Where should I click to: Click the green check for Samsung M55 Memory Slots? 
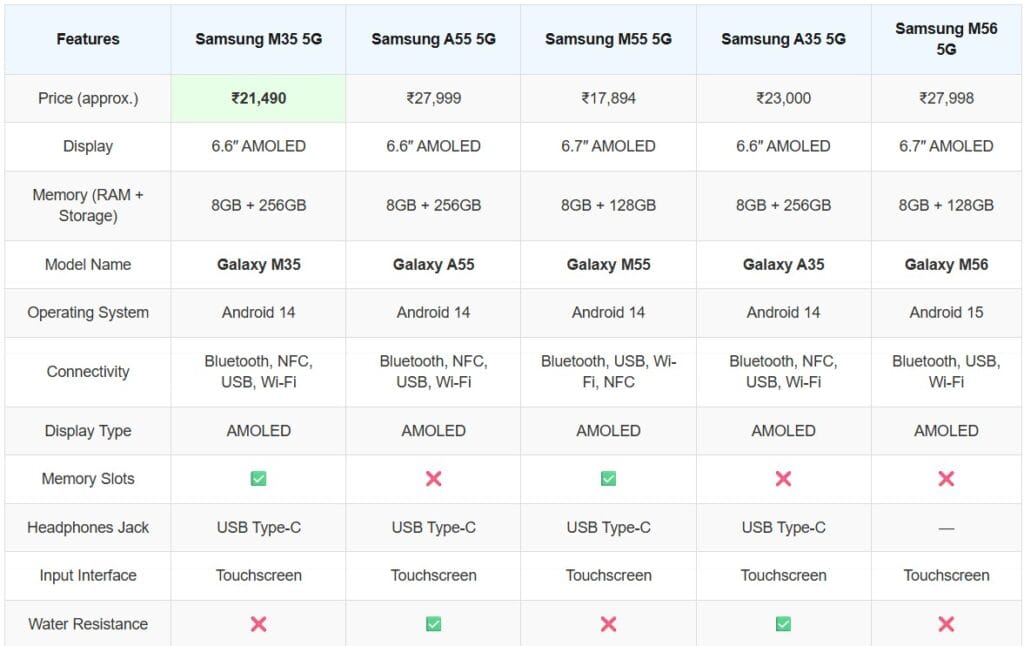609,479
